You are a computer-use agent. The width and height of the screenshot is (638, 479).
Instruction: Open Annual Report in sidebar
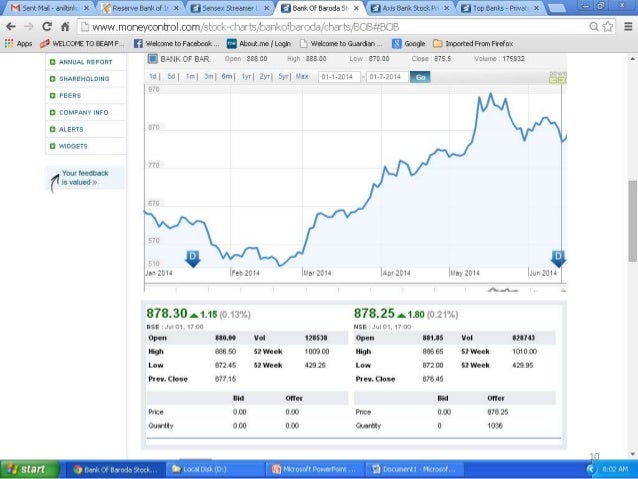click(x=85, y=62)
